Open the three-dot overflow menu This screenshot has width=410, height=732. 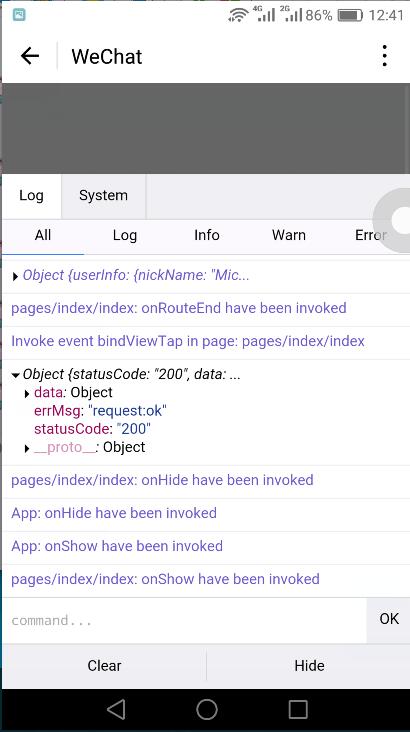coord(384,56)
